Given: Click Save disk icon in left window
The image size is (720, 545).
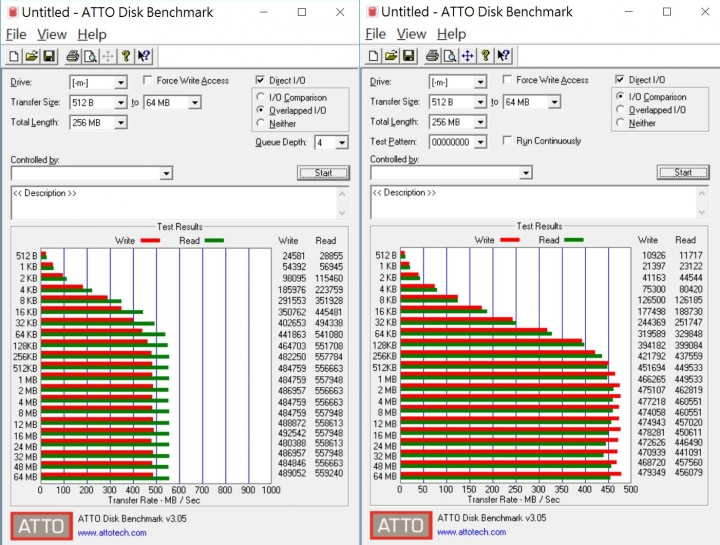Looking at the screenshot, I should (49, 56).
